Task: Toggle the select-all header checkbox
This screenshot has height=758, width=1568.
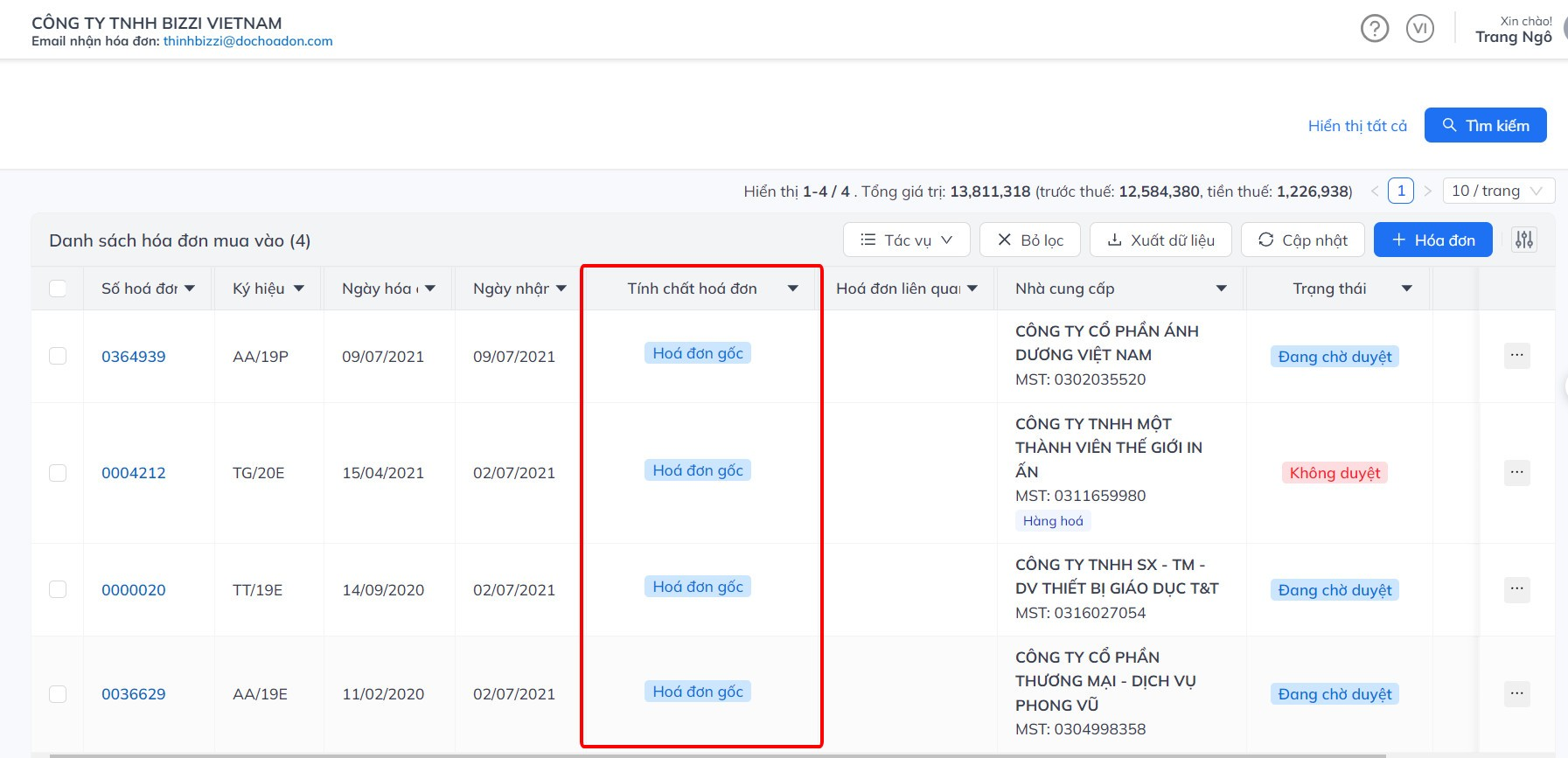Action: click(x=58, y=289)
